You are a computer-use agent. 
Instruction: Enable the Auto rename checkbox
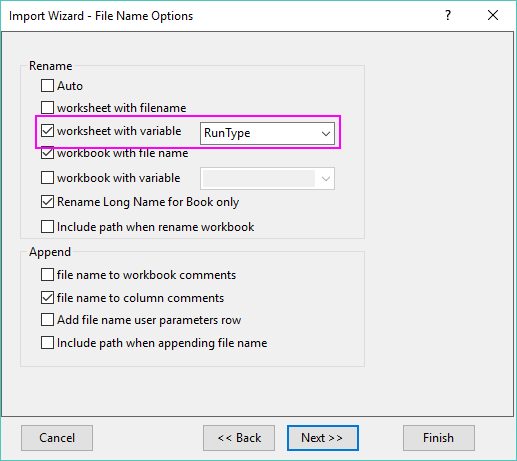coord(47,85)
